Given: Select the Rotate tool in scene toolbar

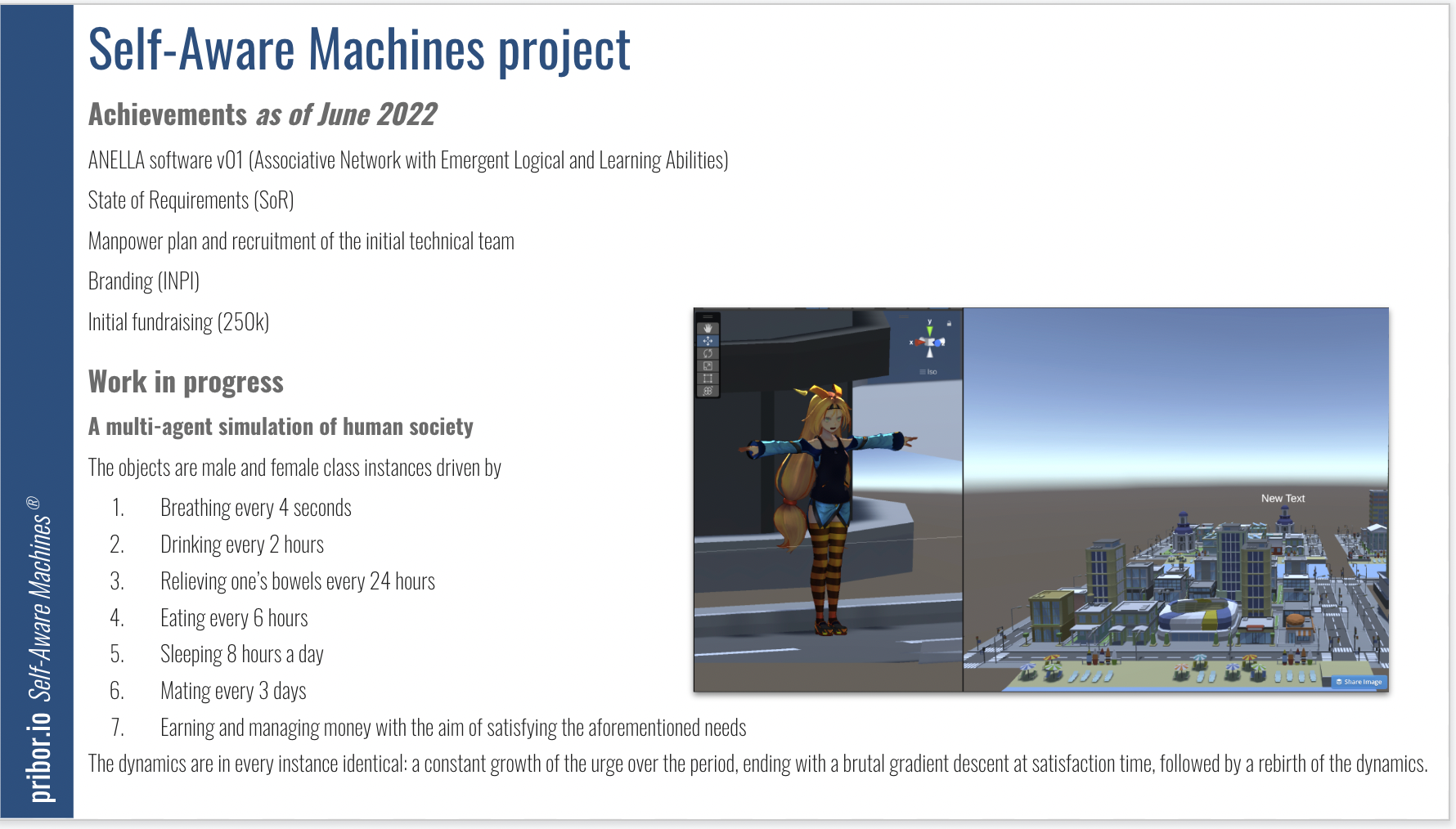Looking at the screenshot, I should (x=708, y=353).
